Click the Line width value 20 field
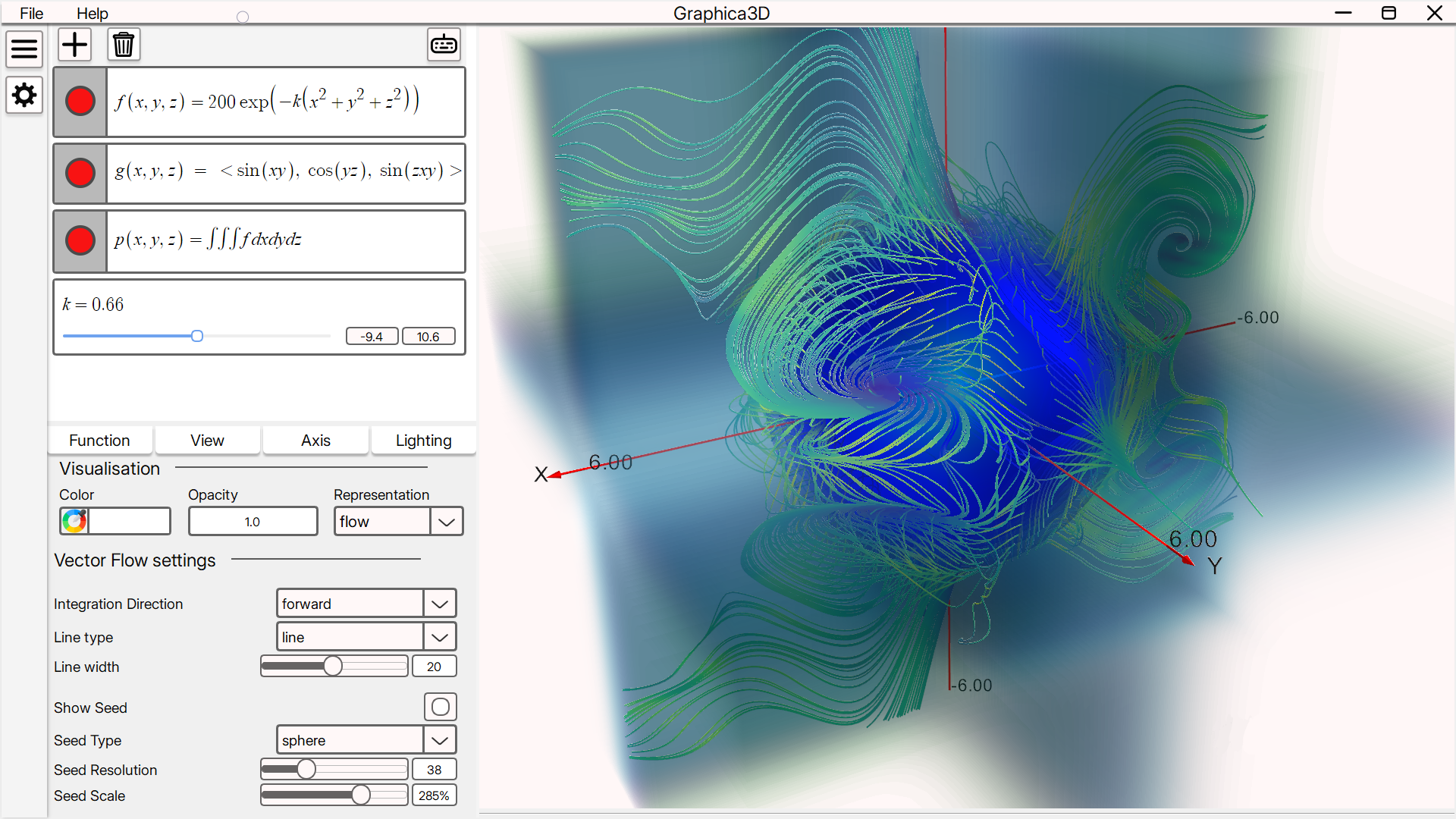1456x819 pixels. (x=434, y=667)
